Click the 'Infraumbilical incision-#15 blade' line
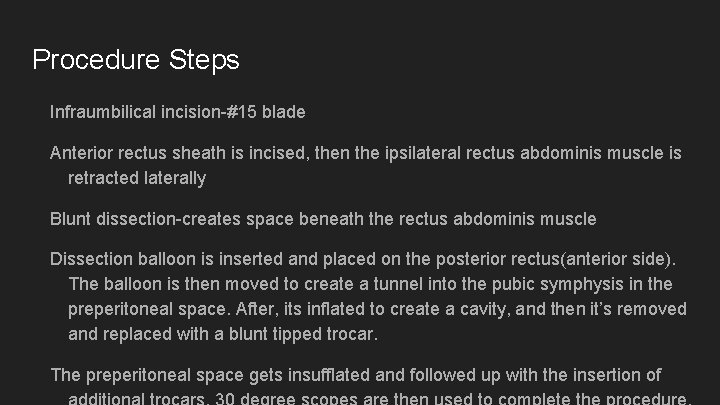 click(178, 113)
